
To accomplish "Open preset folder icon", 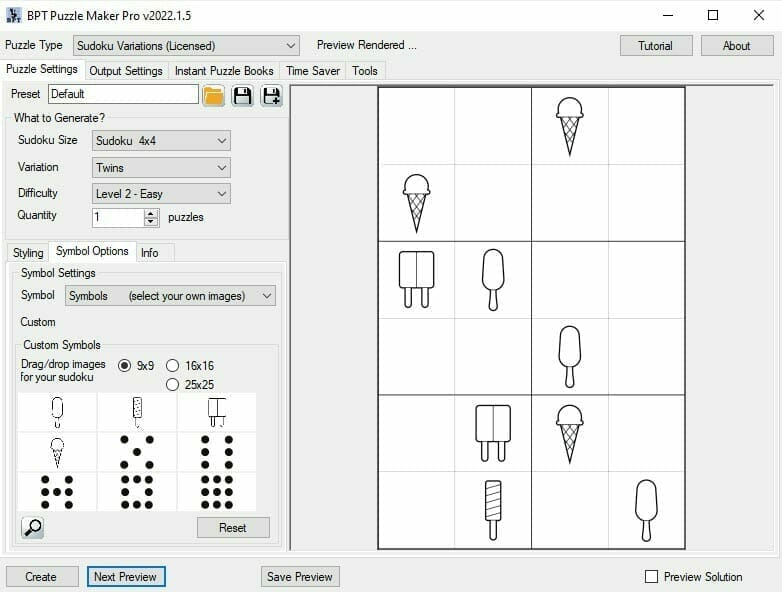I will coord(213,95).
